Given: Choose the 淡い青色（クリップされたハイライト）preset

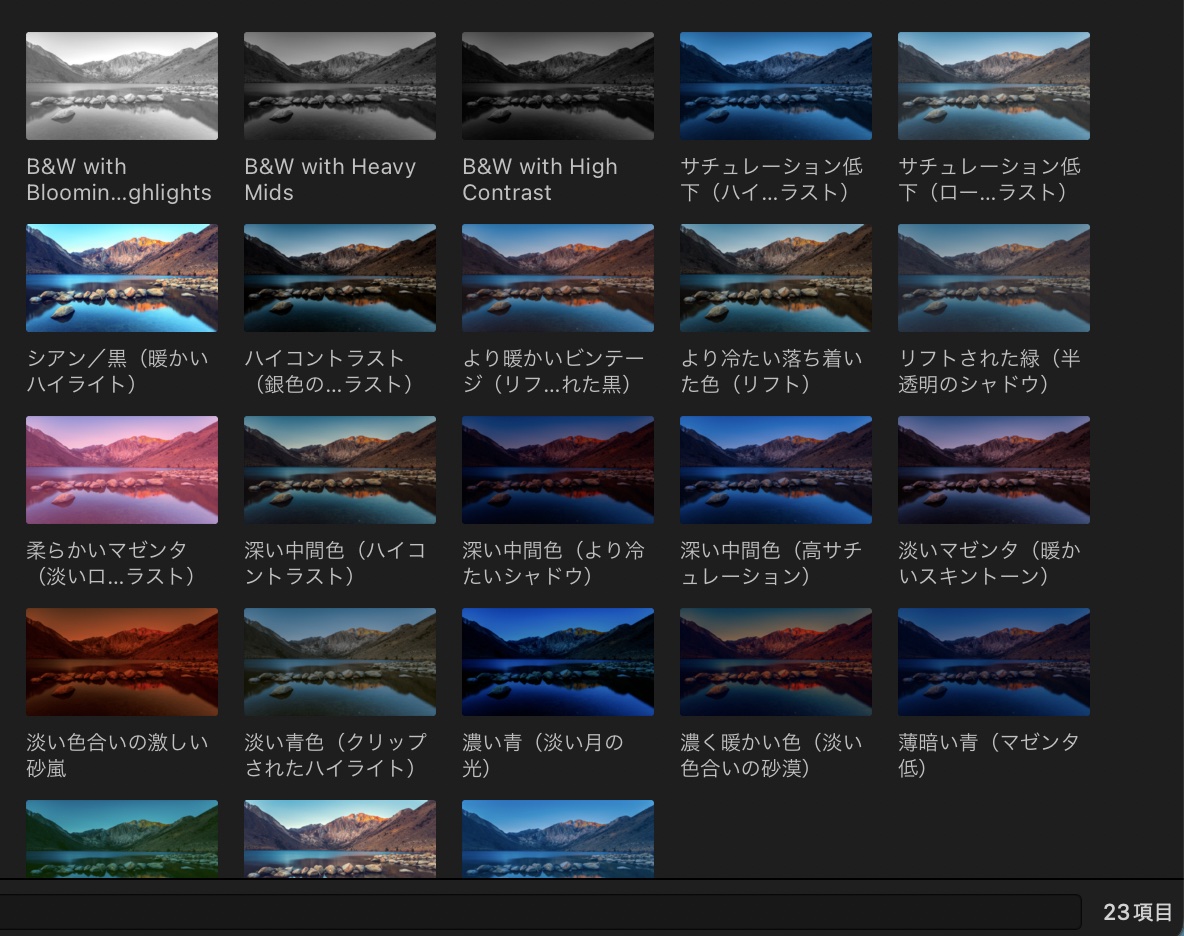Looking at the screenshot, I should pyautogui.click(x=340, y=662).
